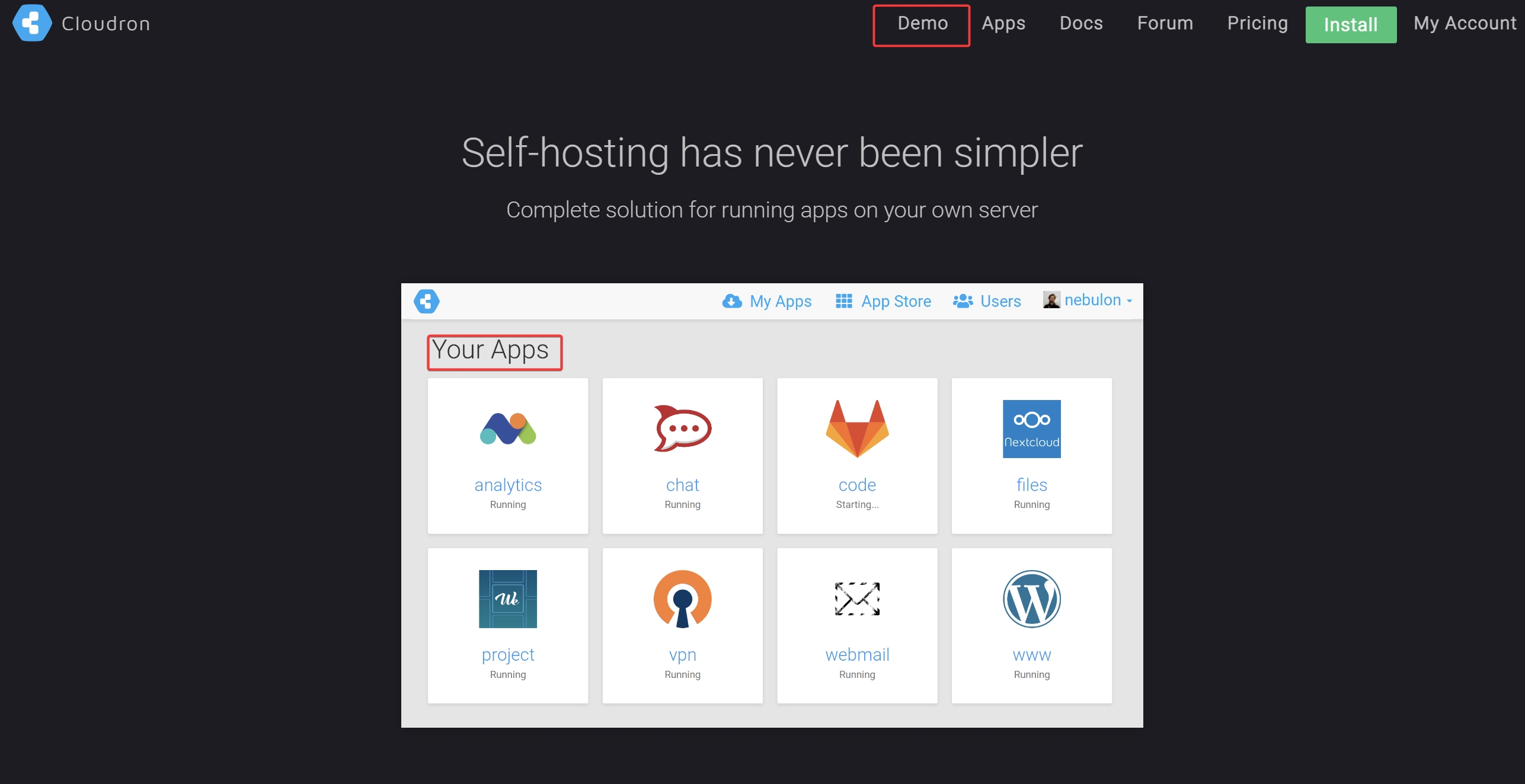The image size is (1525, 784).
Task: Open the Users section link
Action: (987, 301)
